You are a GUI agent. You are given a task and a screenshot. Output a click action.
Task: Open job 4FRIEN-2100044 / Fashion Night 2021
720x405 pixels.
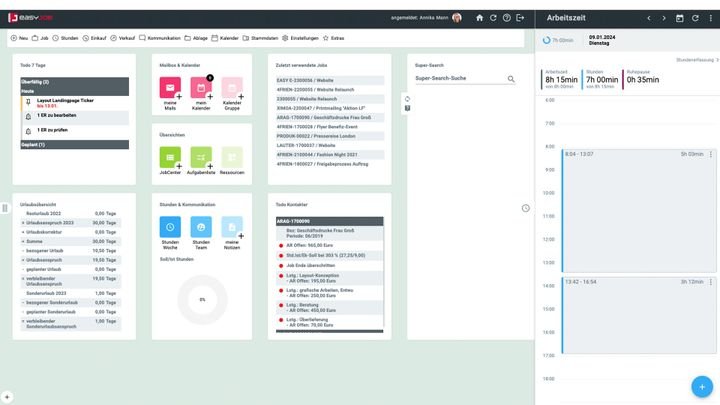click(330, 155)
